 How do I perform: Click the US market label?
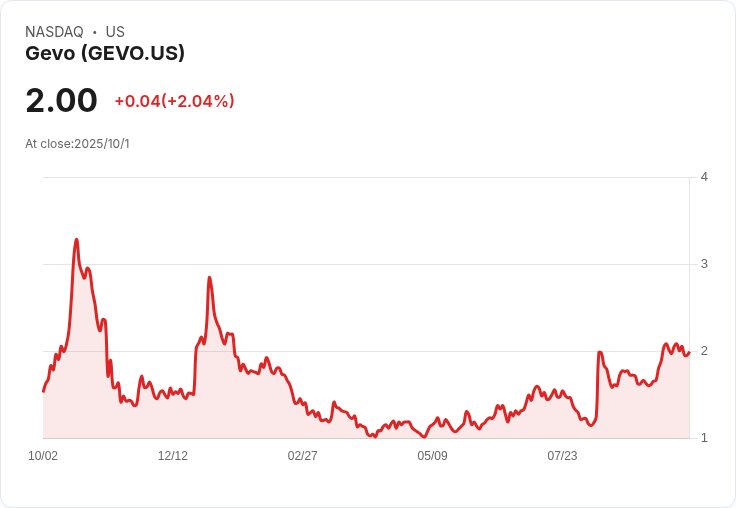point(115,32)
